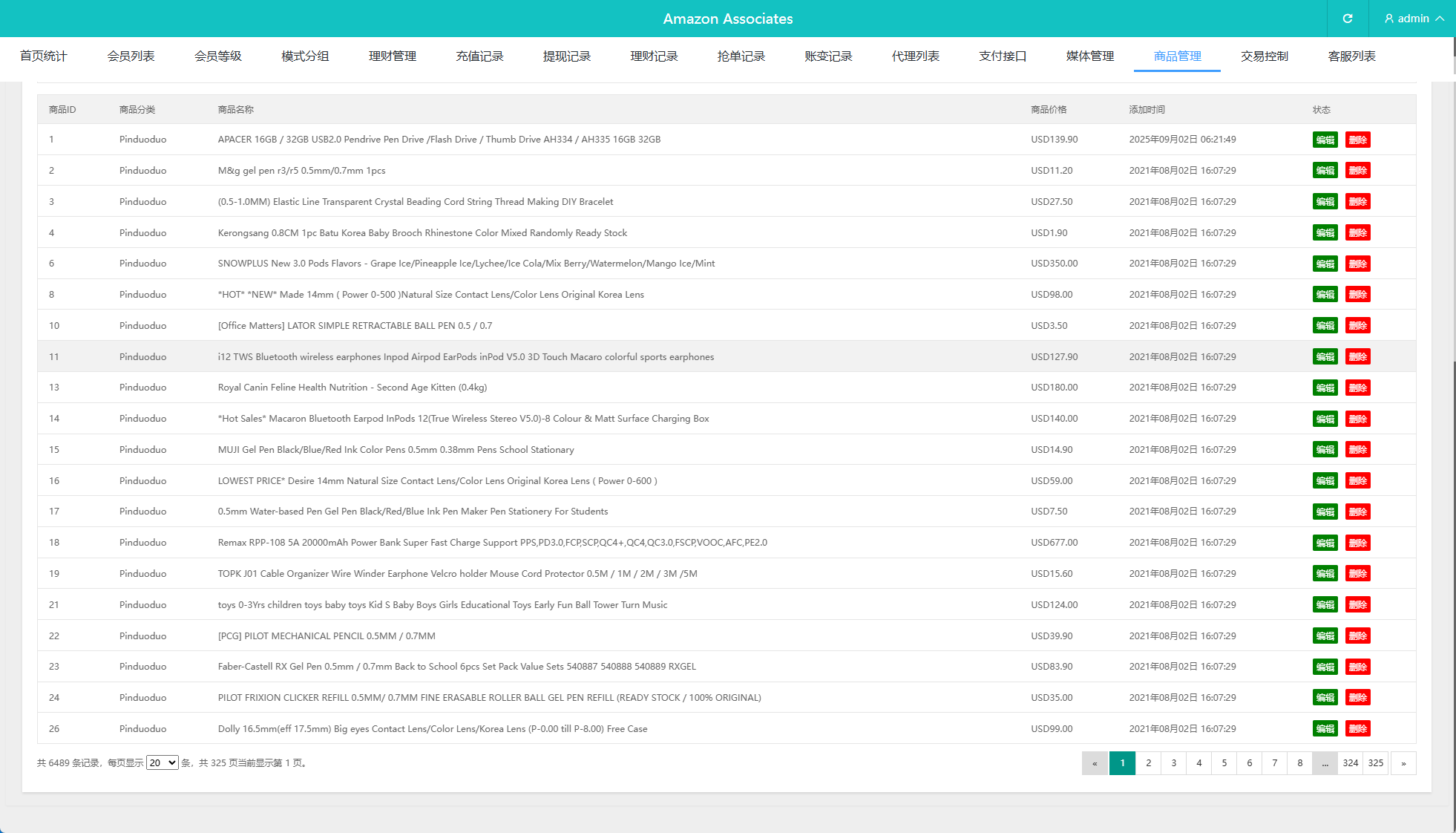Go to page 2 of products

pyautogui.click(x=1148, y=763)
